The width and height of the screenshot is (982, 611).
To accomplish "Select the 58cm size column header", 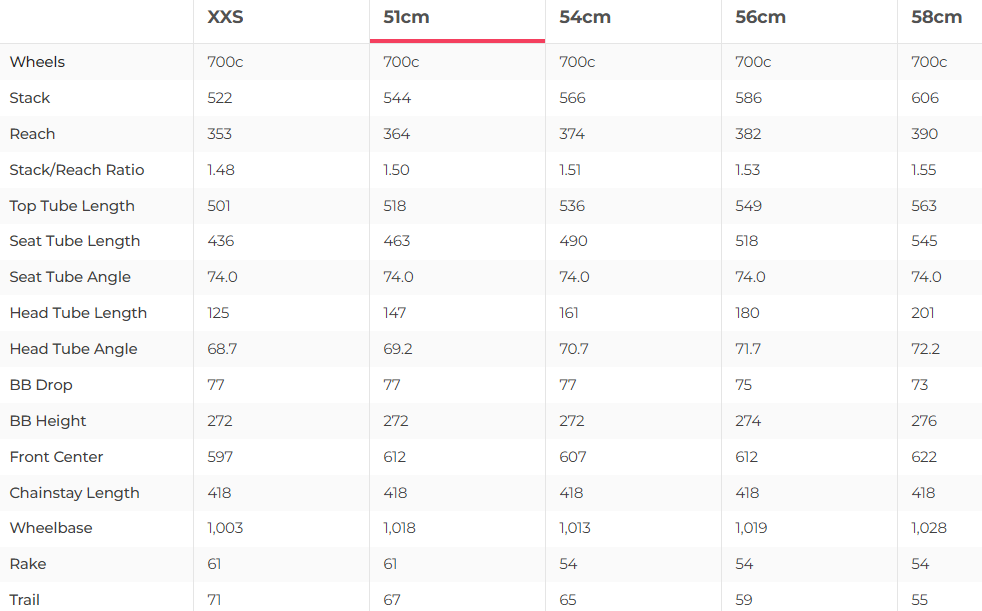I will point(936,18).
